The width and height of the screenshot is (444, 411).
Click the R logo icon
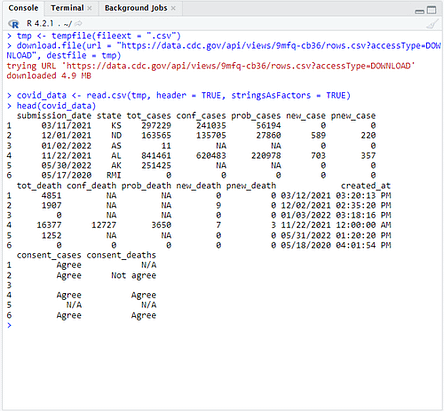14,24
